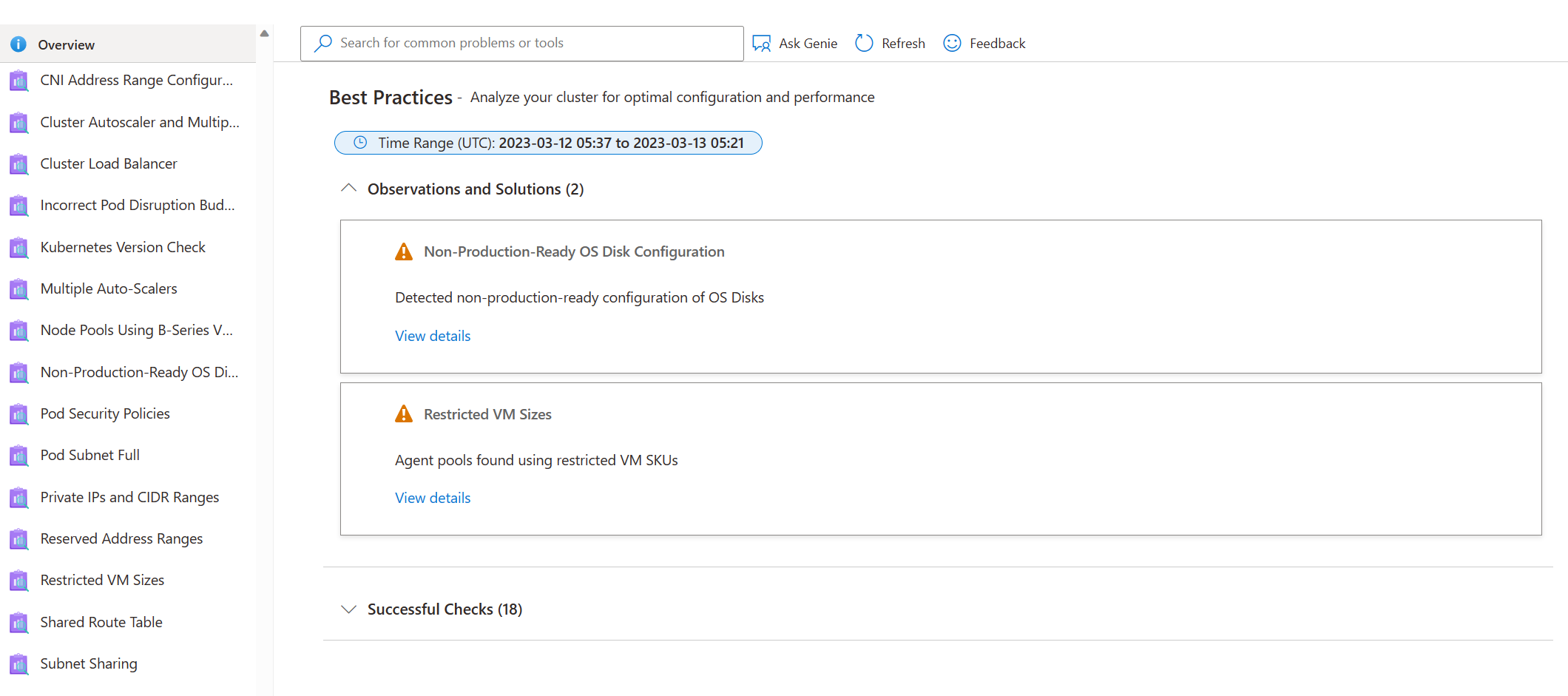View details for Restricted VM Sizes warning
1568x696 pixels.
[x=433, y=498]
